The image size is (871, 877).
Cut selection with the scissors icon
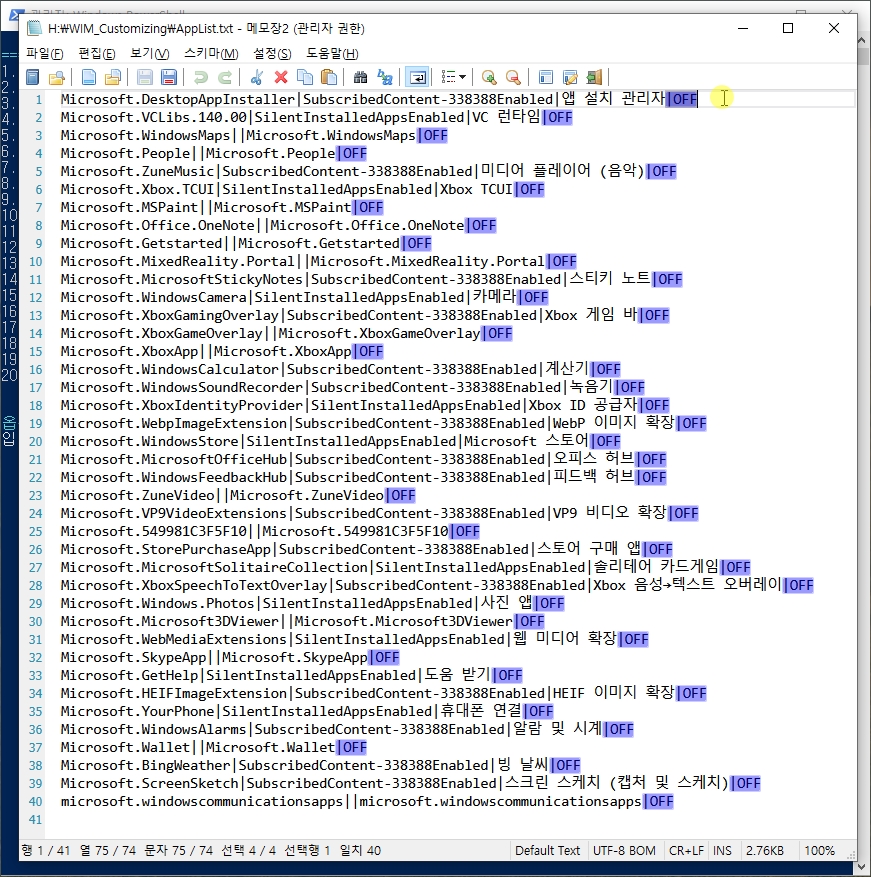pos(257,77)
